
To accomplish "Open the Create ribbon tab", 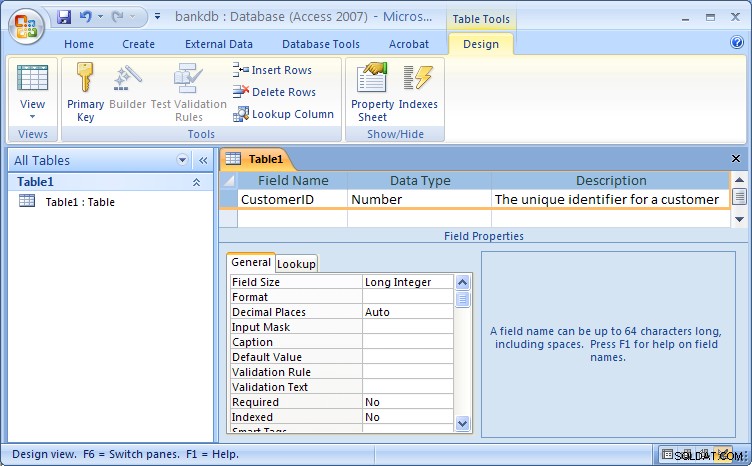I will [138, 44].
